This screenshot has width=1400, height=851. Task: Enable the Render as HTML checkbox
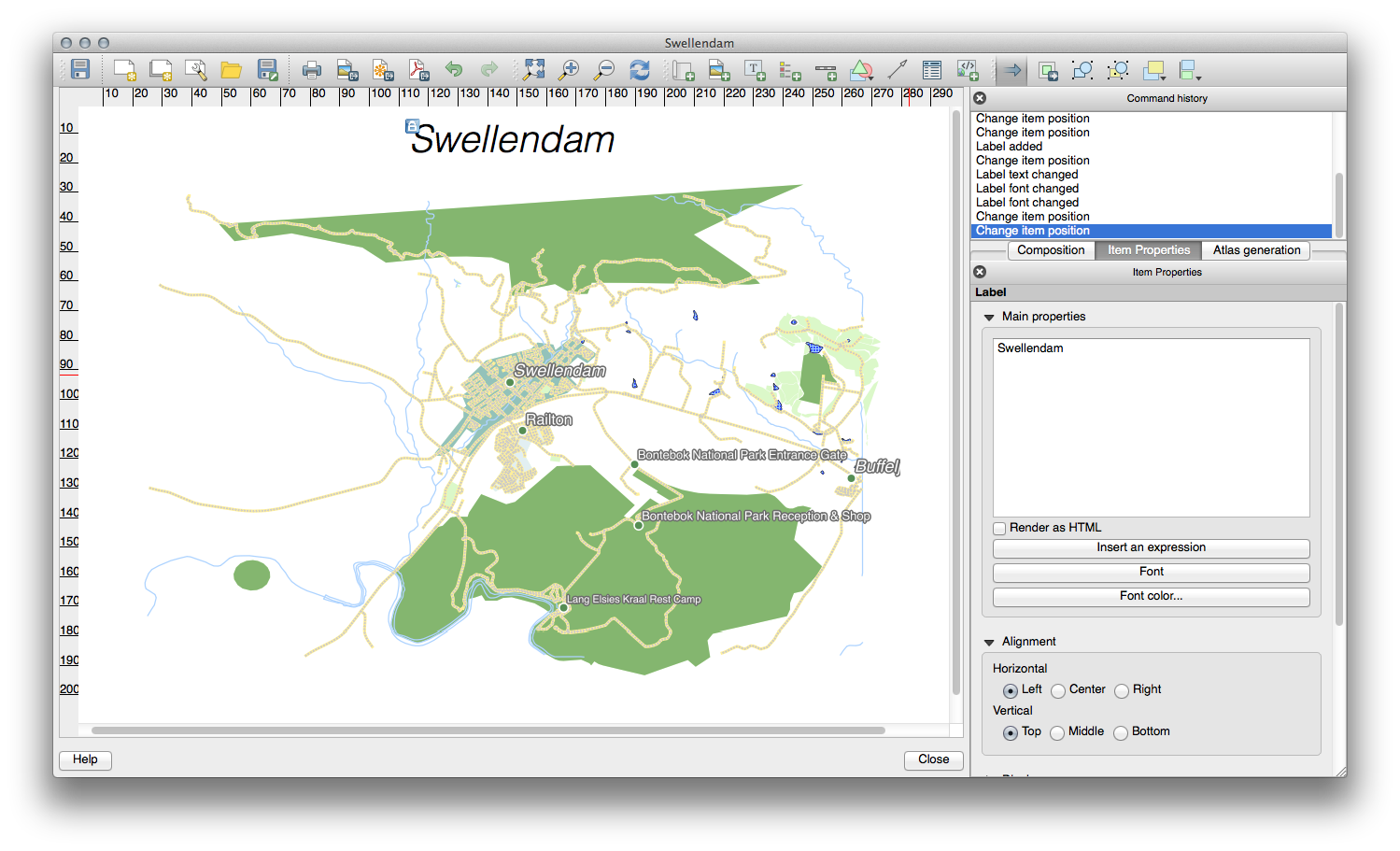pyautogui.click(x=999, y=528)
